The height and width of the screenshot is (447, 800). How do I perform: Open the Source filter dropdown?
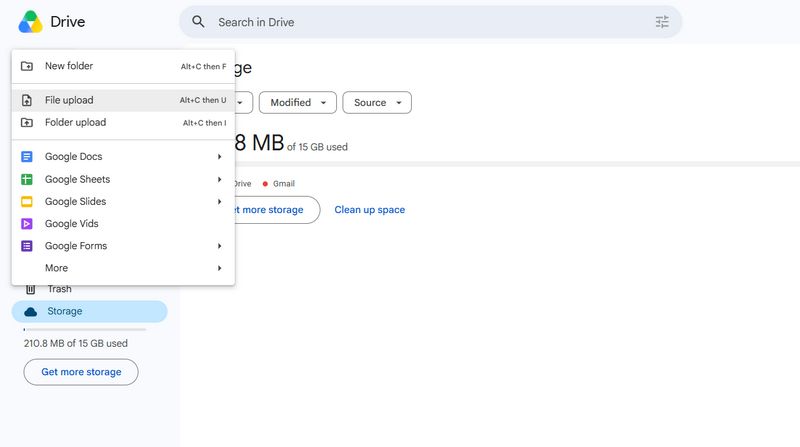click(377, 103)
